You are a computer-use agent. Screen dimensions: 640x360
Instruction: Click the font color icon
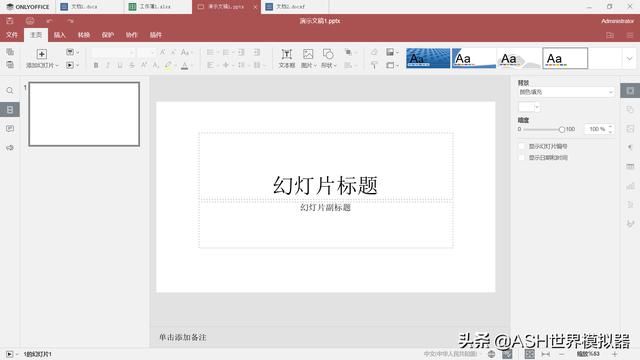[184, 65]
